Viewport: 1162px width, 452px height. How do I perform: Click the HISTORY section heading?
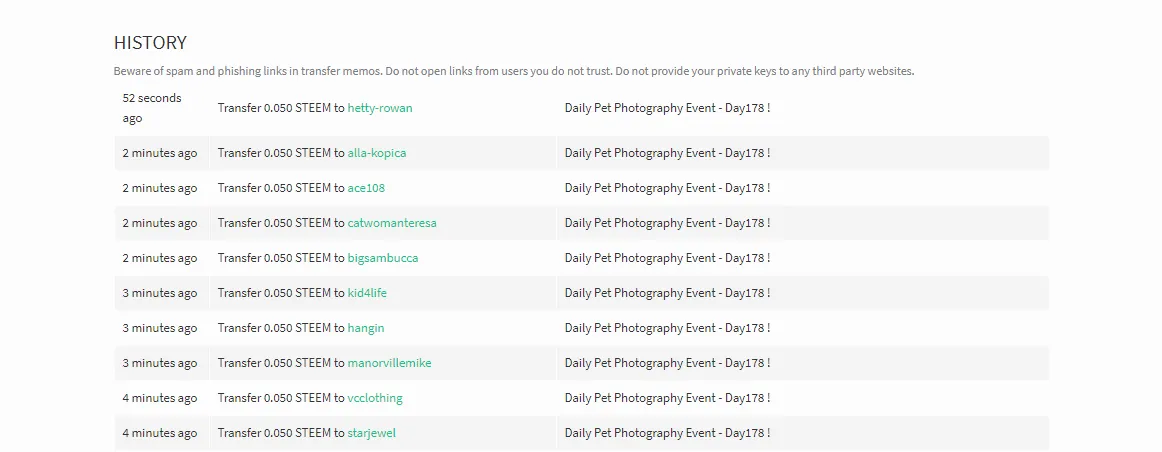[x=150, y=43]
